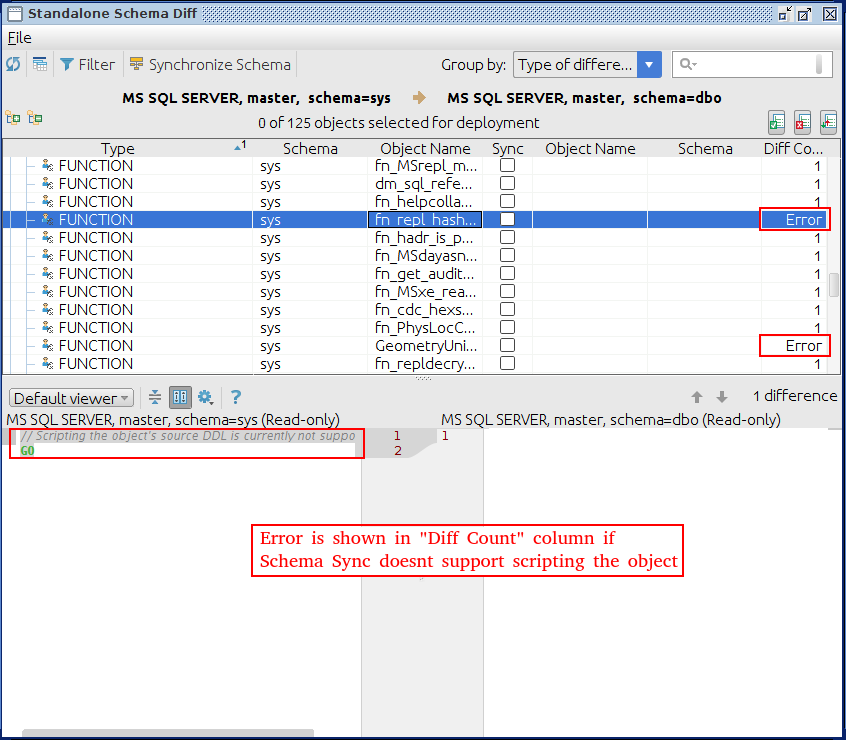Check Sync box for fn_PhysLocC... row
The image size is (846, 740).
point(507,327)
